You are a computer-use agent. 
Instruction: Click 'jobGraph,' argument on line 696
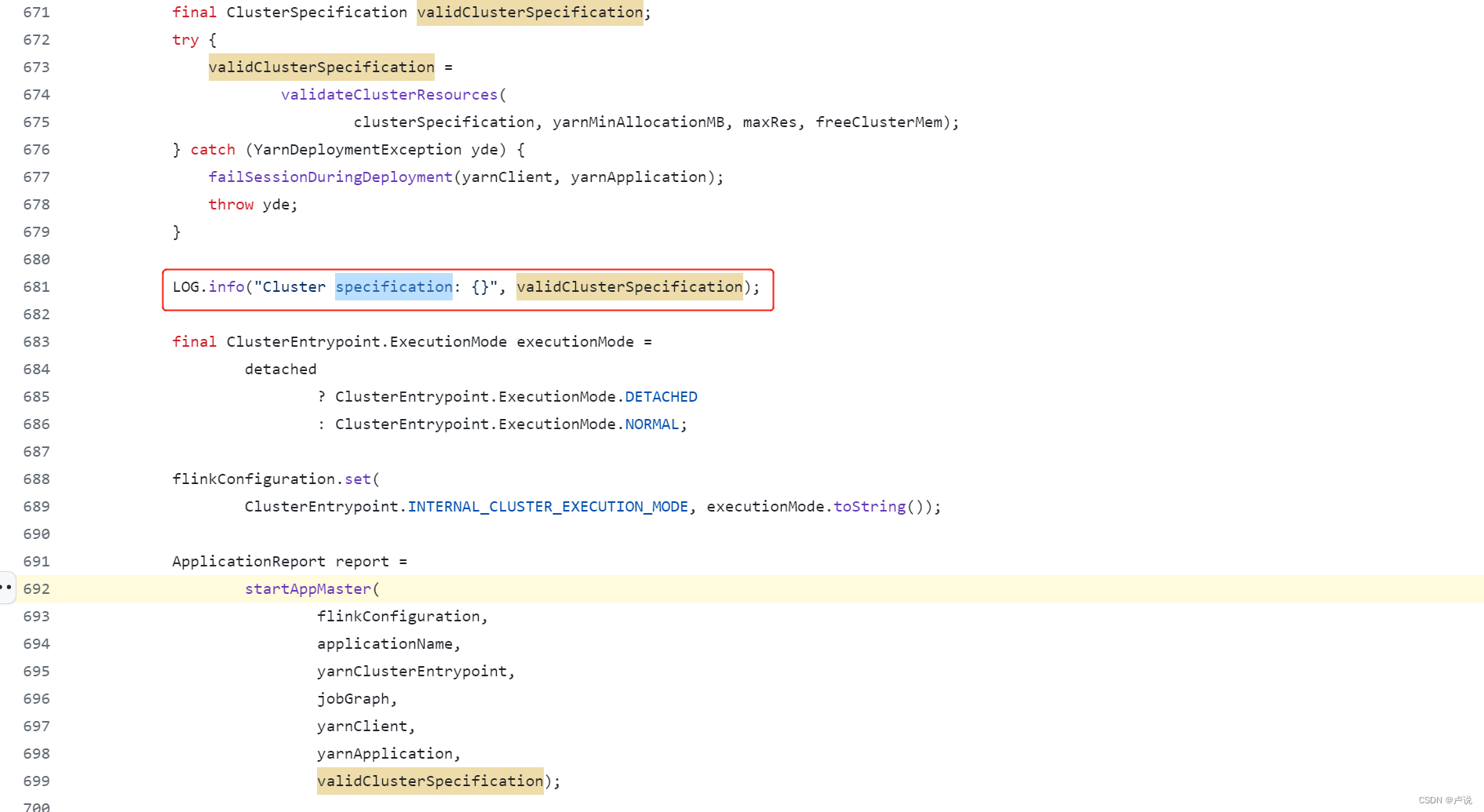point(357,699)
